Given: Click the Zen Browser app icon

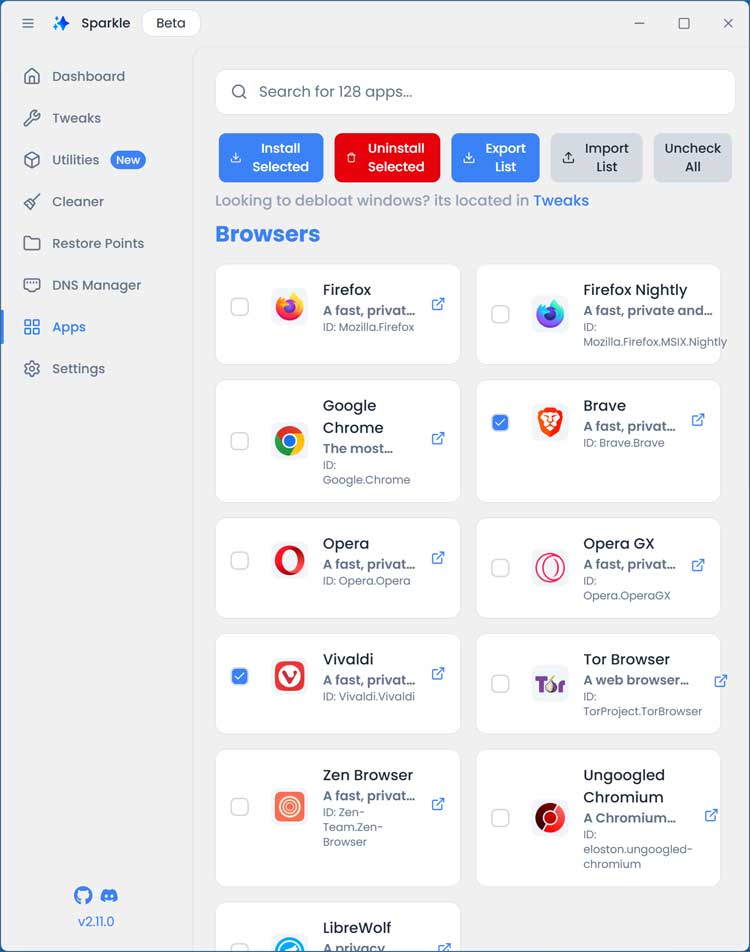Looking at the screenshot, I should click(x=289, y=807).
